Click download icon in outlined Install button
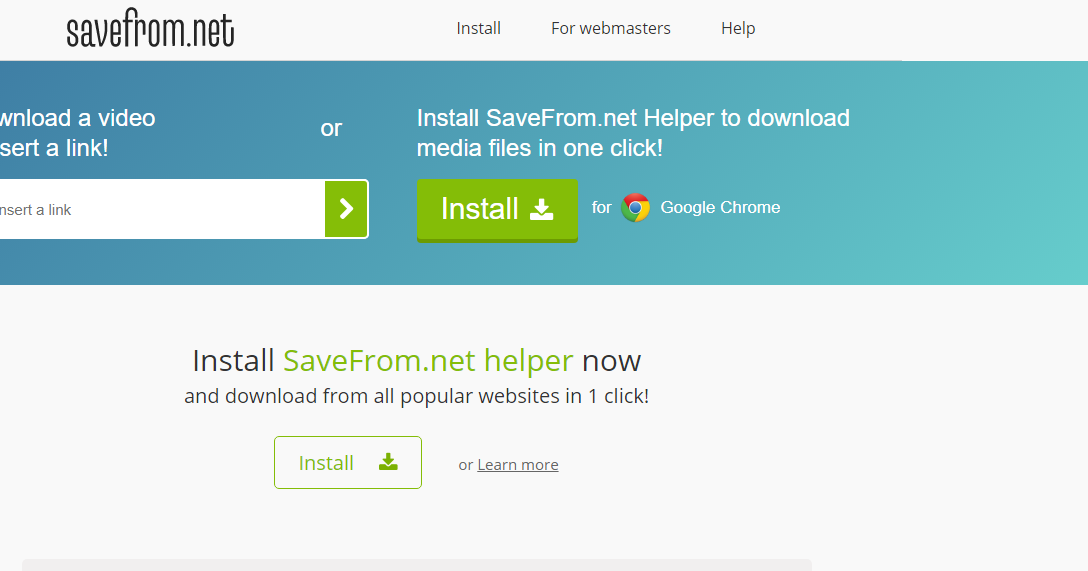The image size is (1088, 571). [388, 462]
